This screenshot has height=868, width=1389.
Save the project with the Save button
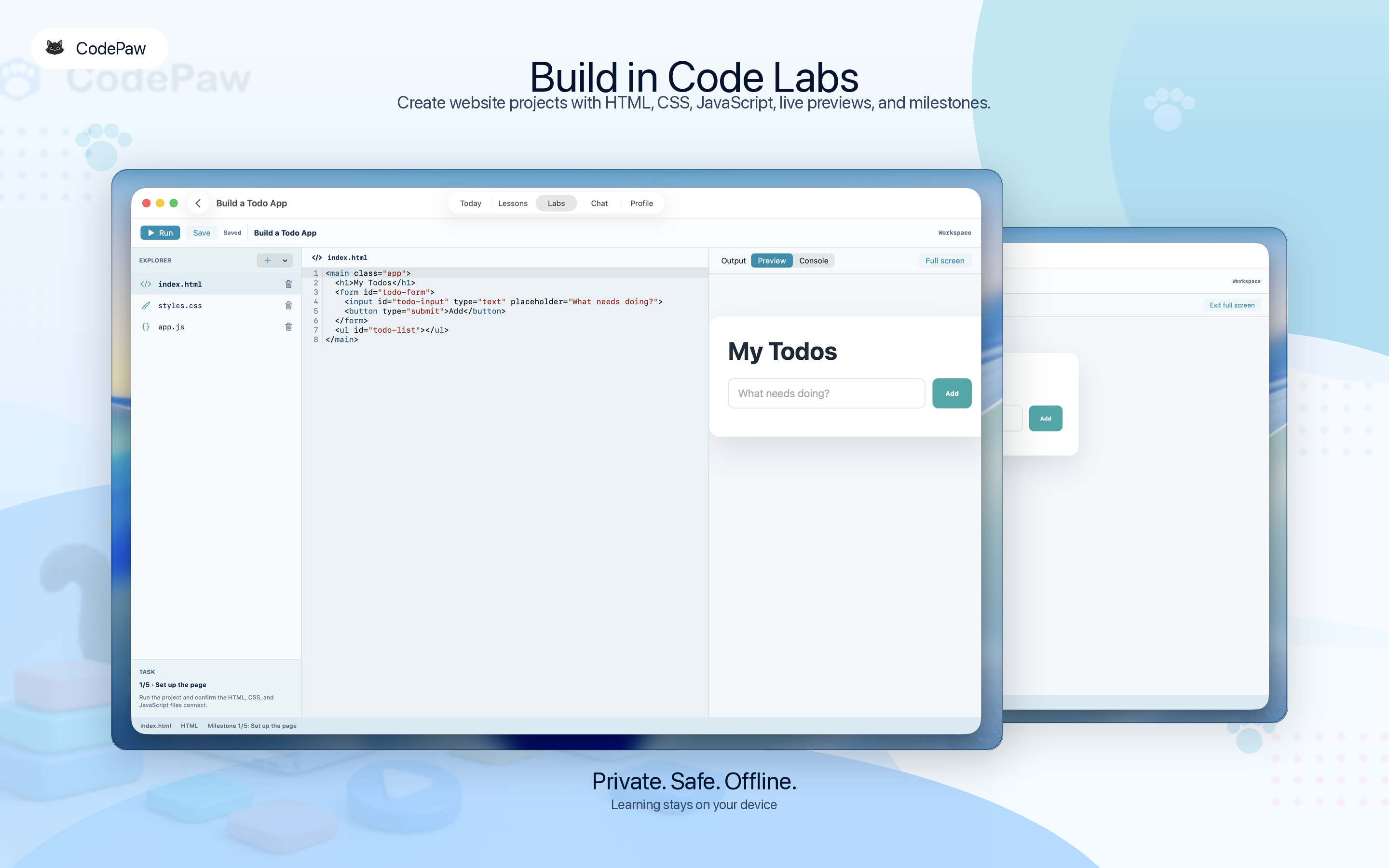[202, 232]
